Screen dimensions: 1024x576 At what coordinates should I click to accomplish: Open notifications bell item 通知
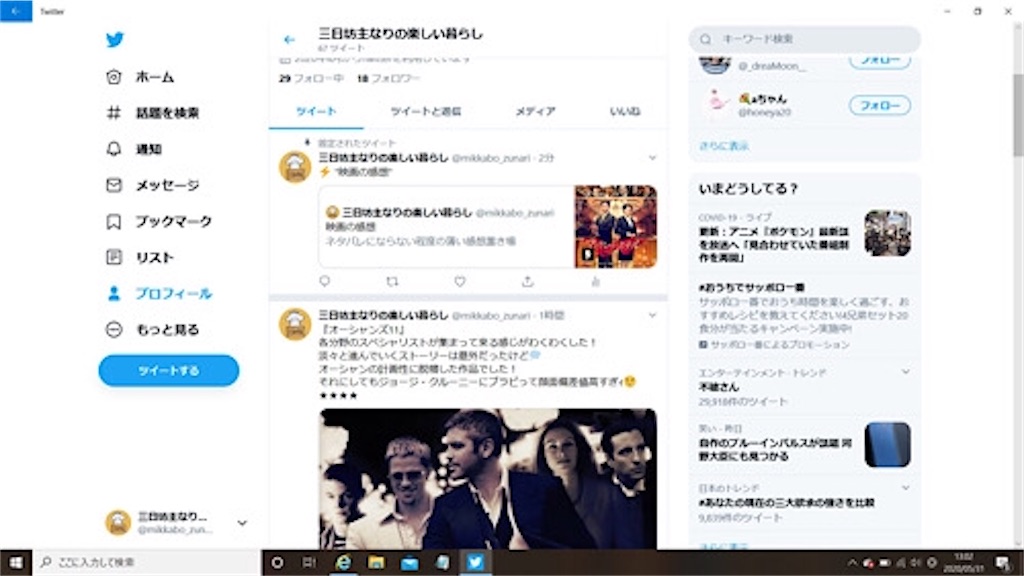click(134, 149)
